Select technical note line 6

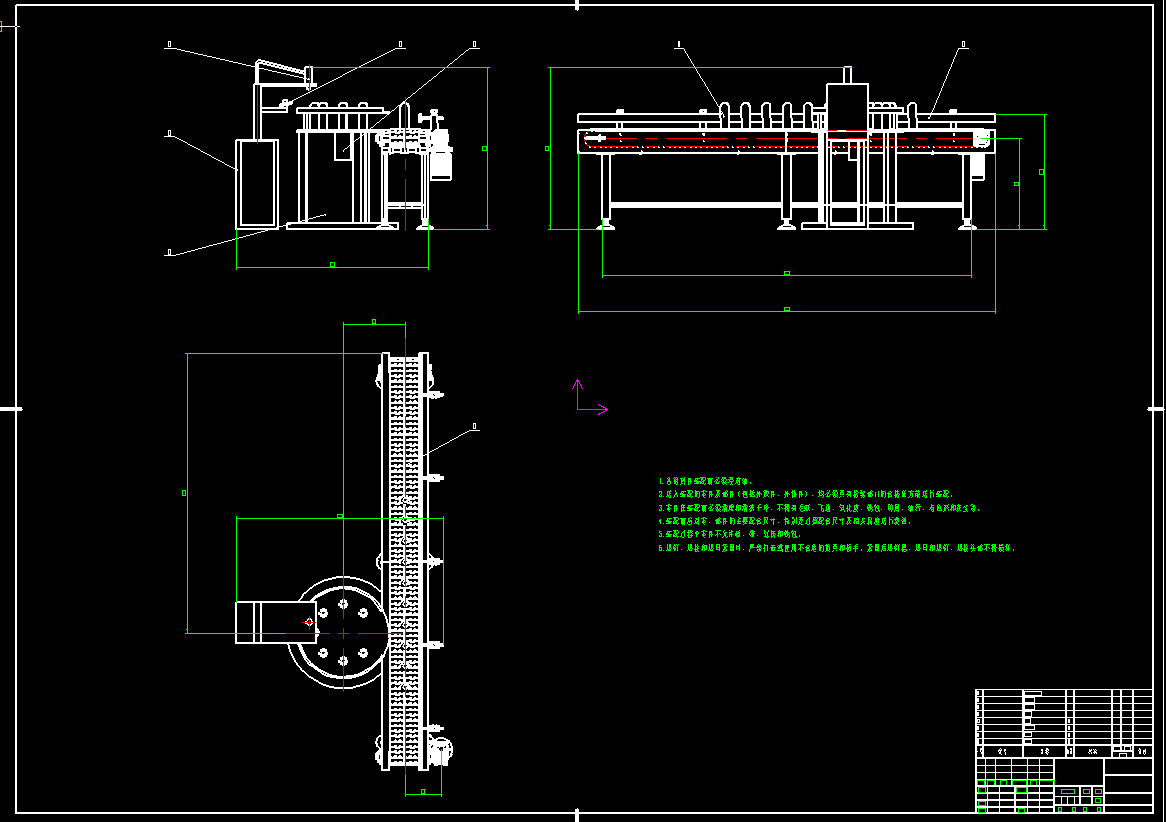[836, 548]
